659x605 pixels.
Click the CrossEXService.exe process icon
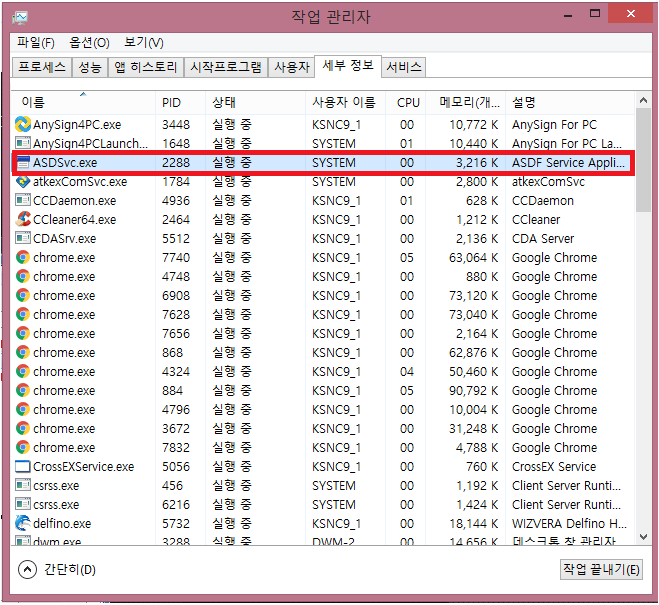tap(23, 466)
